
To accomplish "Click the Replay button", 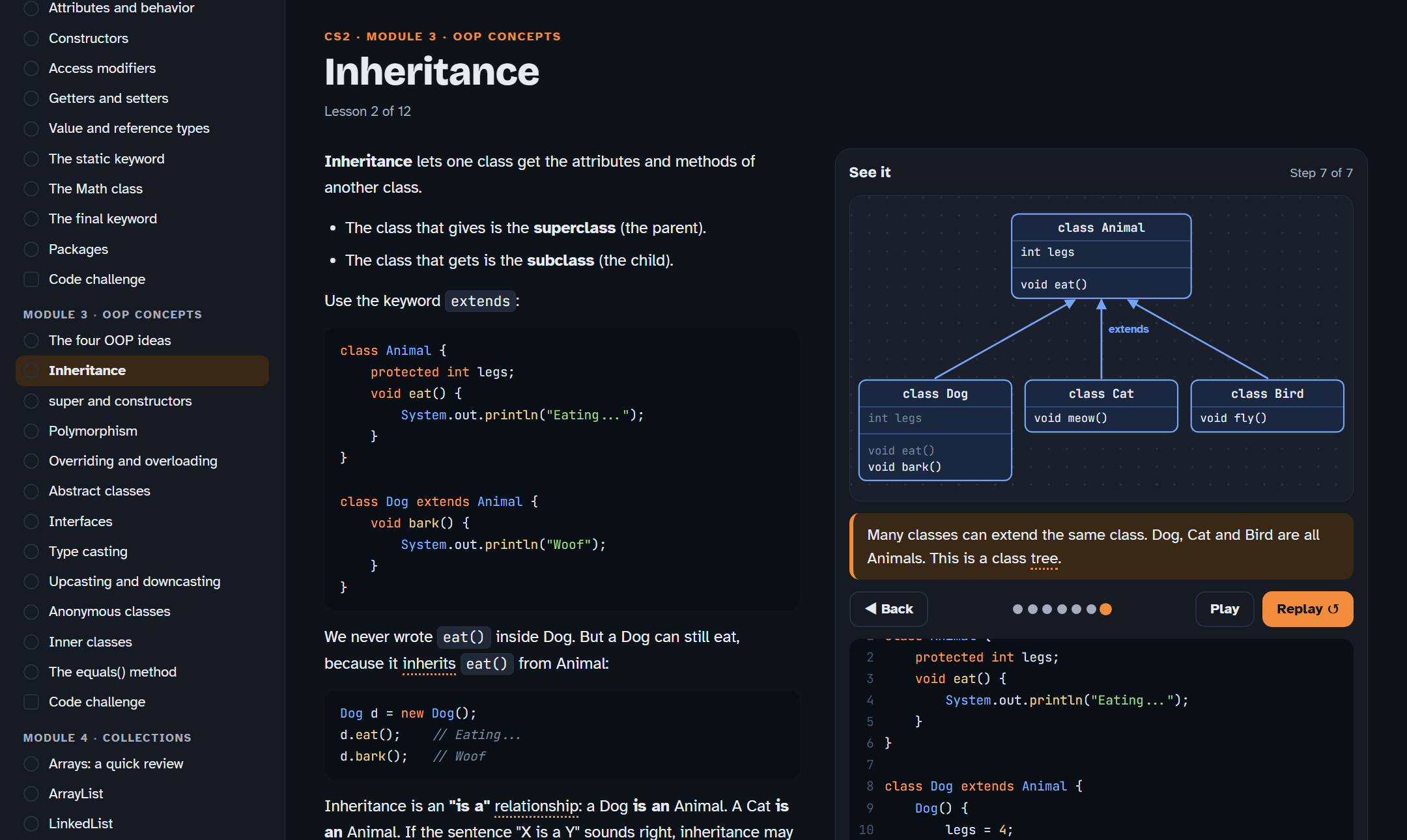I will [1307, 609].
